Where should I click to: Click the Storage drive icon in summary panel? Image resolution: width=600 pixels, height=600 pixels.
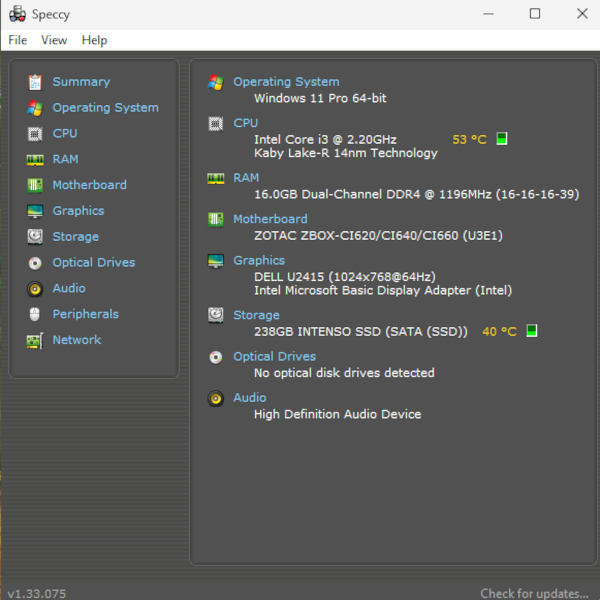click(215, 316)
